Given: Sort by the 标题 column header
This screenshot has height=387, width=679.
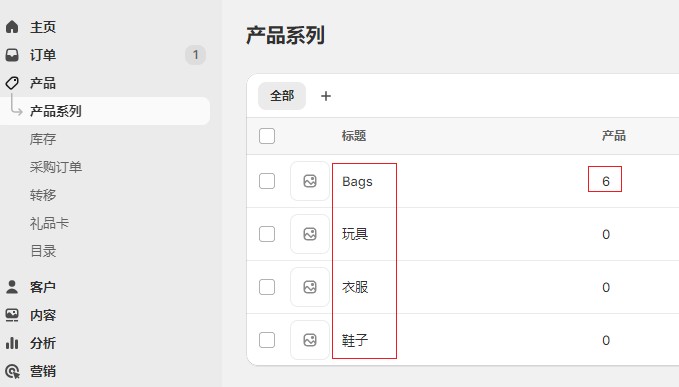Looking at the screenshot, I should pyautogui.click(x=354, y=136).
